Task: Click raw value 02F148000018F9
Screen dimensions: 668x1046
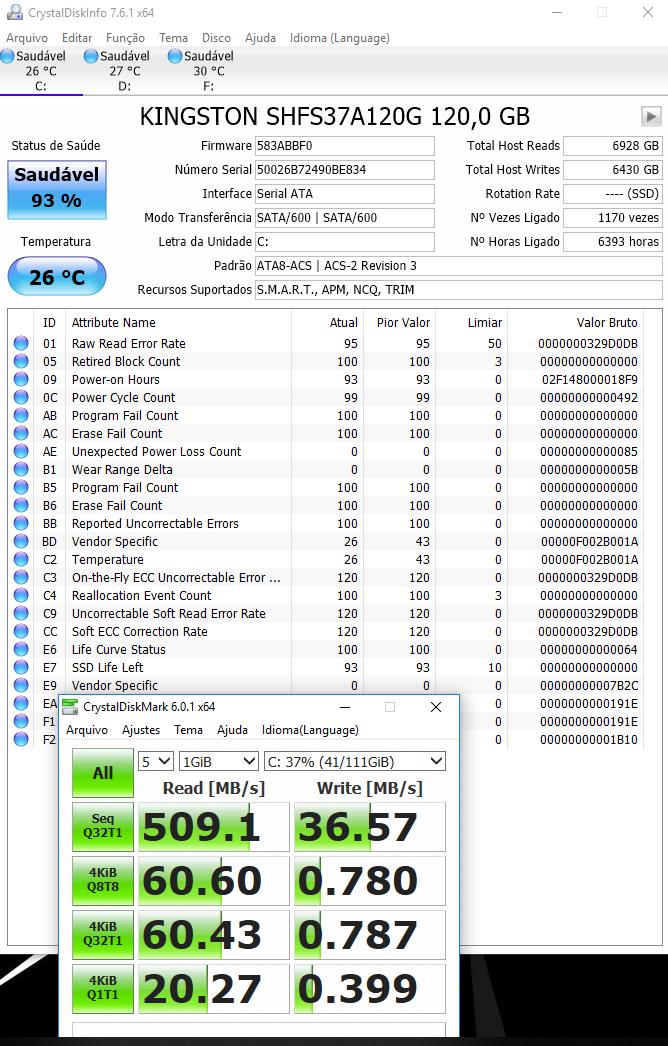Action: pos(589,380)
